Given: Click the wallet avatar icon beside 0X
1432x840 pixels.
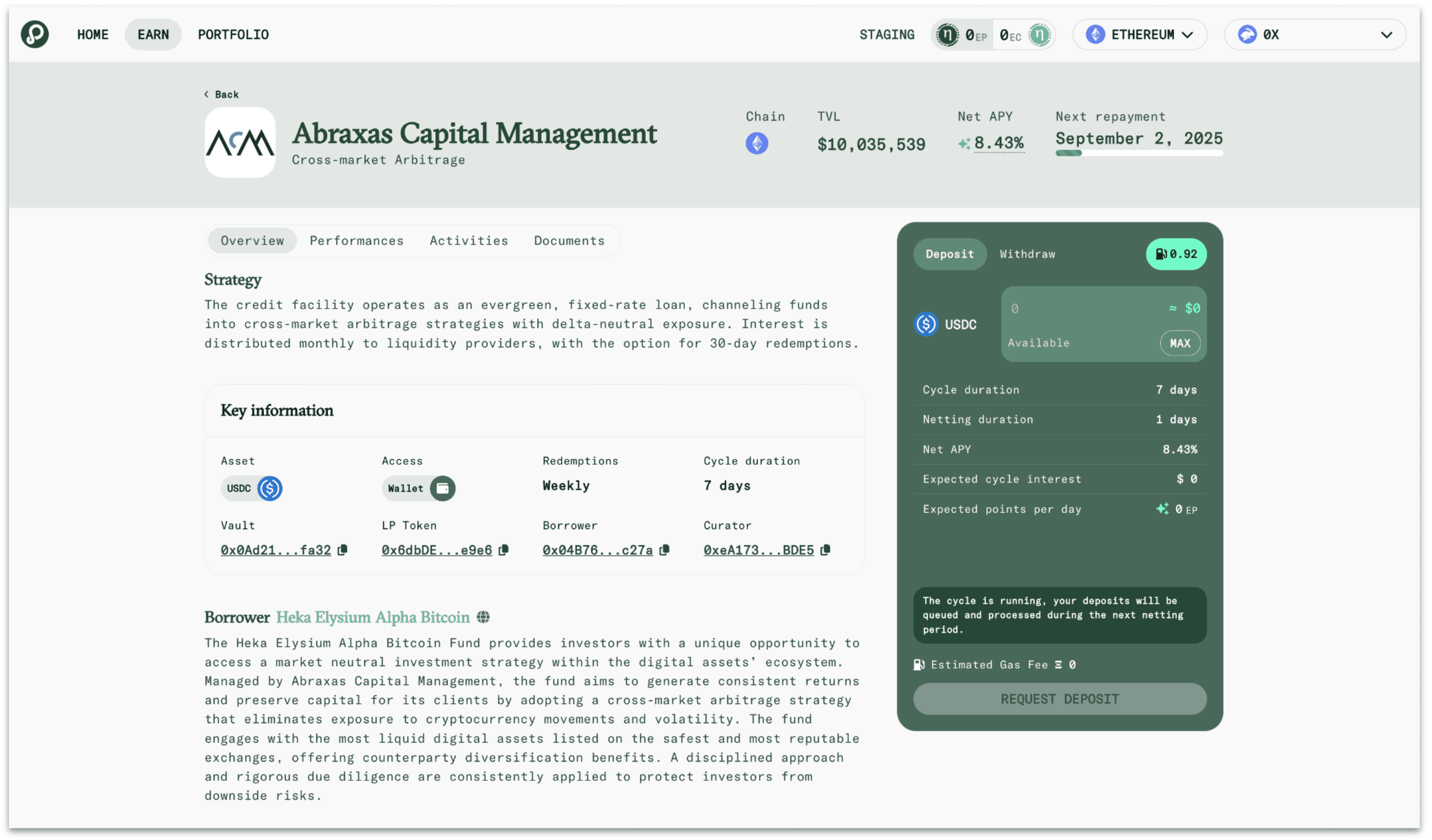Looking at the screenshot, I should (1247, 35).
